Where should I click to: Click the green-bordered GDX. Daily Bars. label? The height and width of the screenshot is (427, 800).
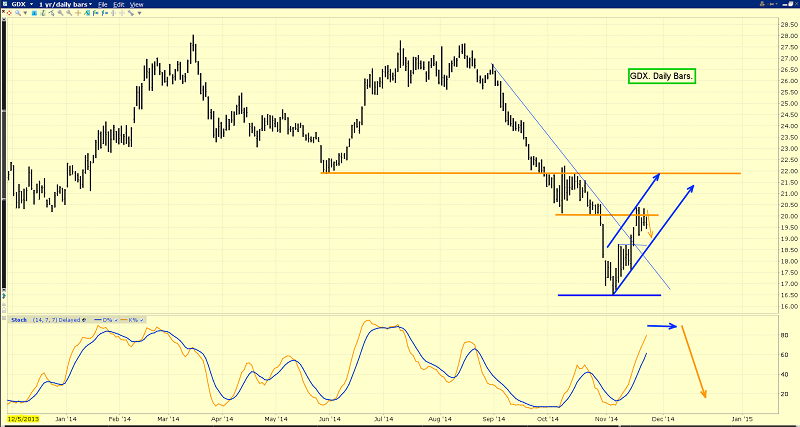pos(663,75)
